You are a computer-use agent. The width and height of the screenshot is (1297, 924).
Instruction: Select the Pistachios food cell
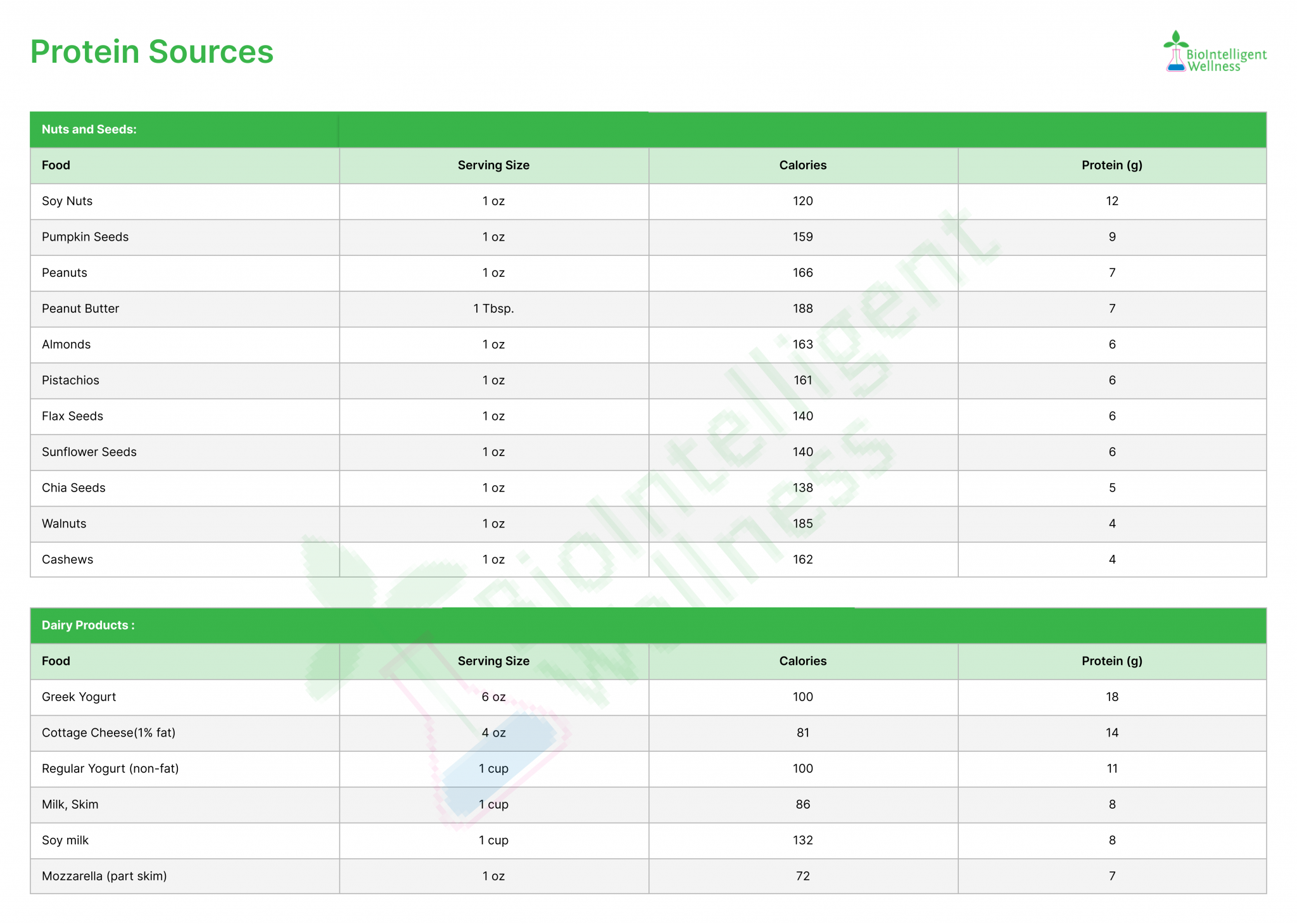[70, 381]
